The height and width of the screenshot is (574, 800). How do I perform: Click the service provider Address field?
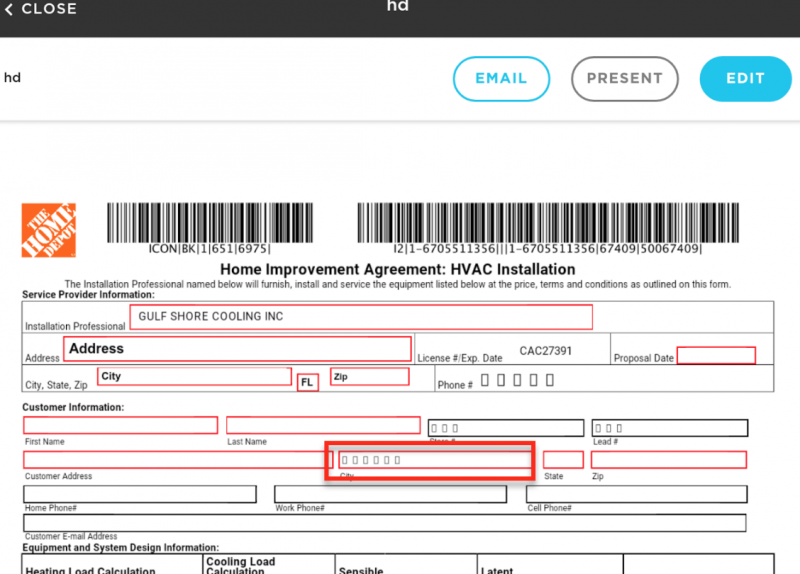click(x=237, y=349)
